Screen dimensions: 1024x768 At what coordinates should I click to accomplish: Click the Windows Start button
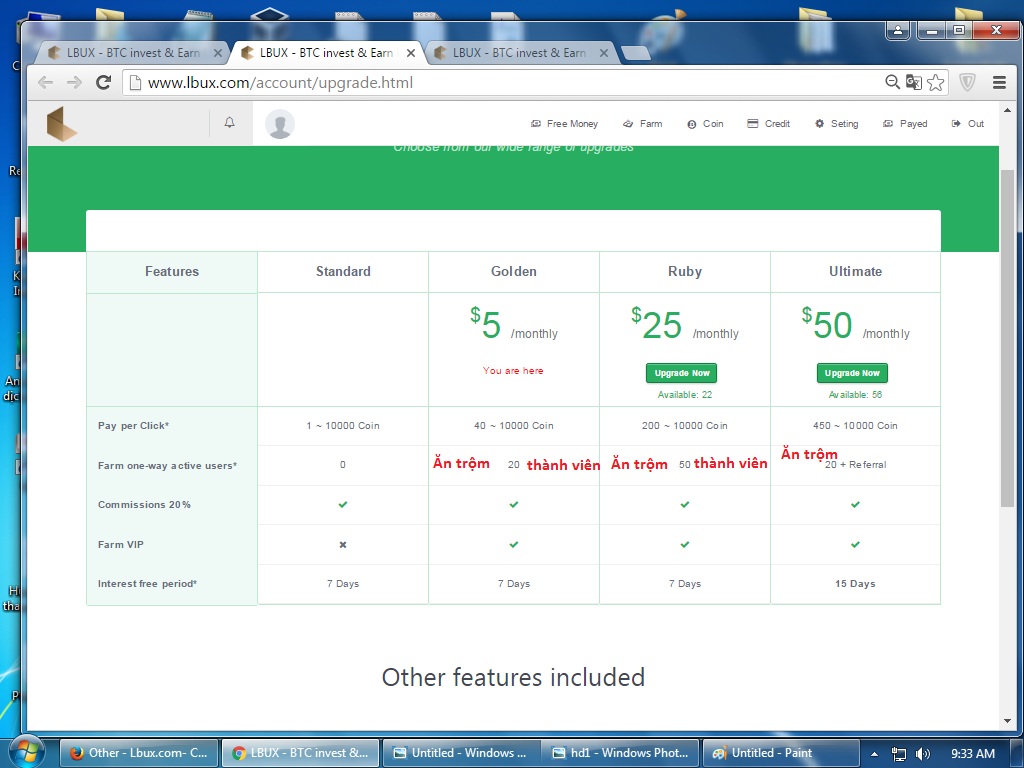click(x=25, y=752)
